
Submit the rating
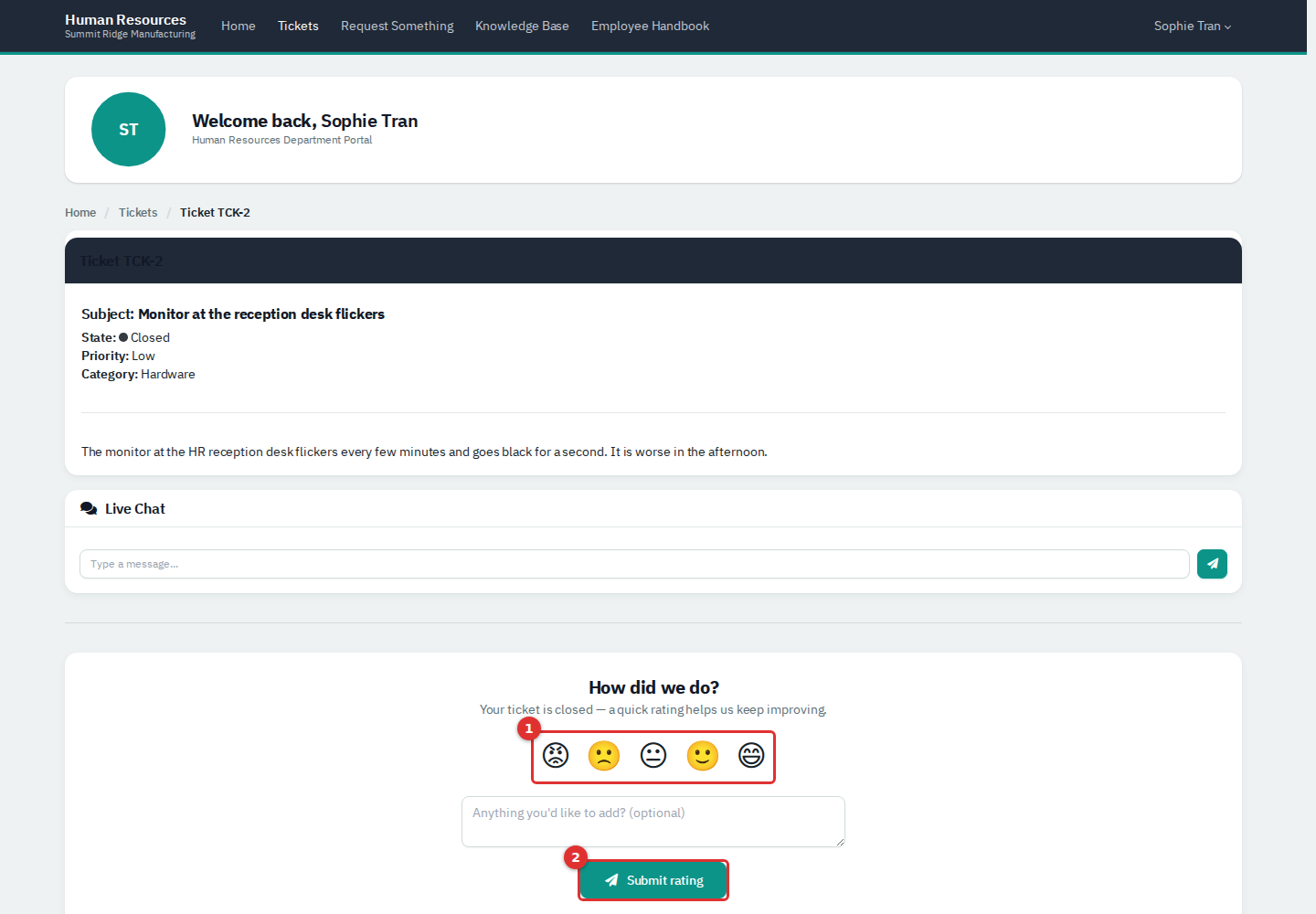coord(653,880)
